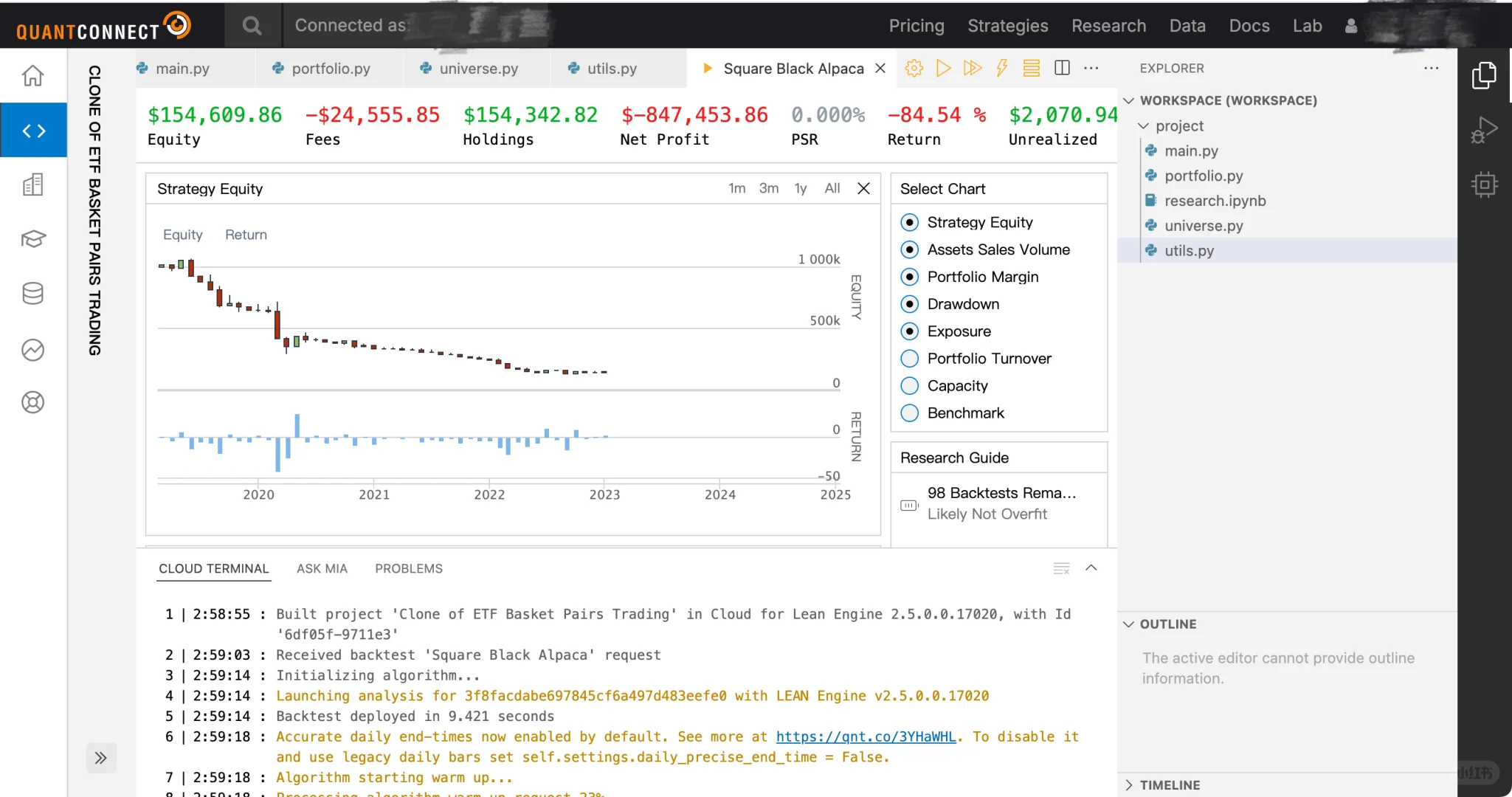
Task: Open the qnt.co link in terminal
Action: pyautogui.click(x=866, y=736)
